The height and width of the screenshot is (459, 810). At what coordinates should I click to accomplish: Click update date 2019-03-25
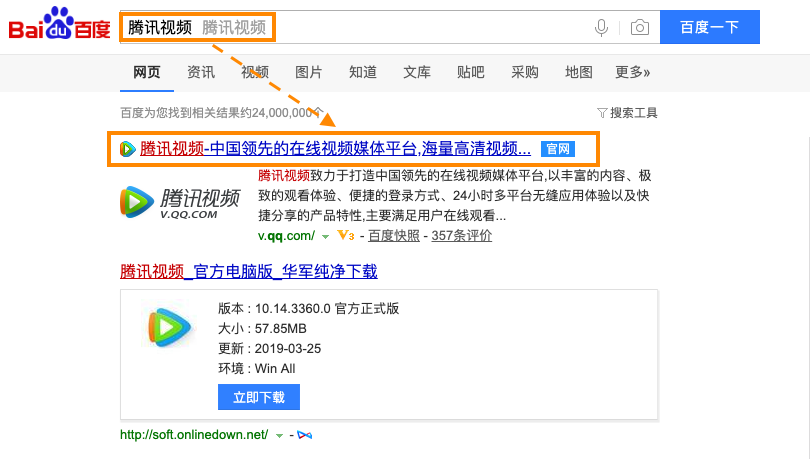(x=288, y=349)
